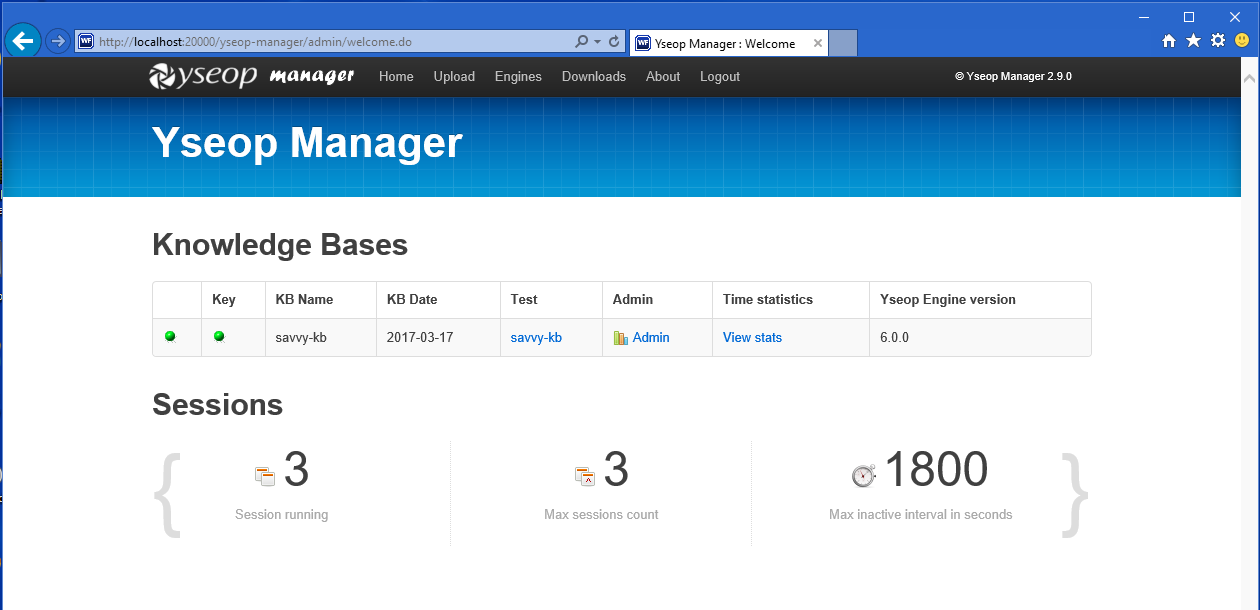
Task: Open the View stats link
Action: coord(752,338)
